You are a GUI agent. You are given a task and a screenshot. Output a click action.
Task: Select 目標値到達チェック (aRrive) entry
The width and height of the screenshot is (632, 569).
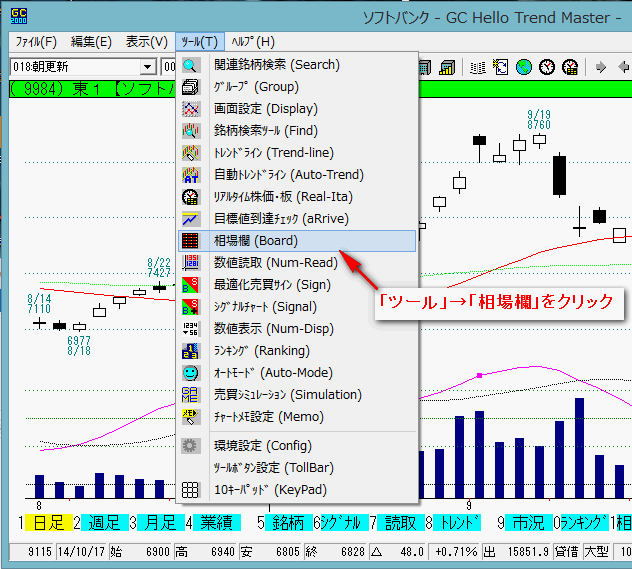click(x=297, y=219)
